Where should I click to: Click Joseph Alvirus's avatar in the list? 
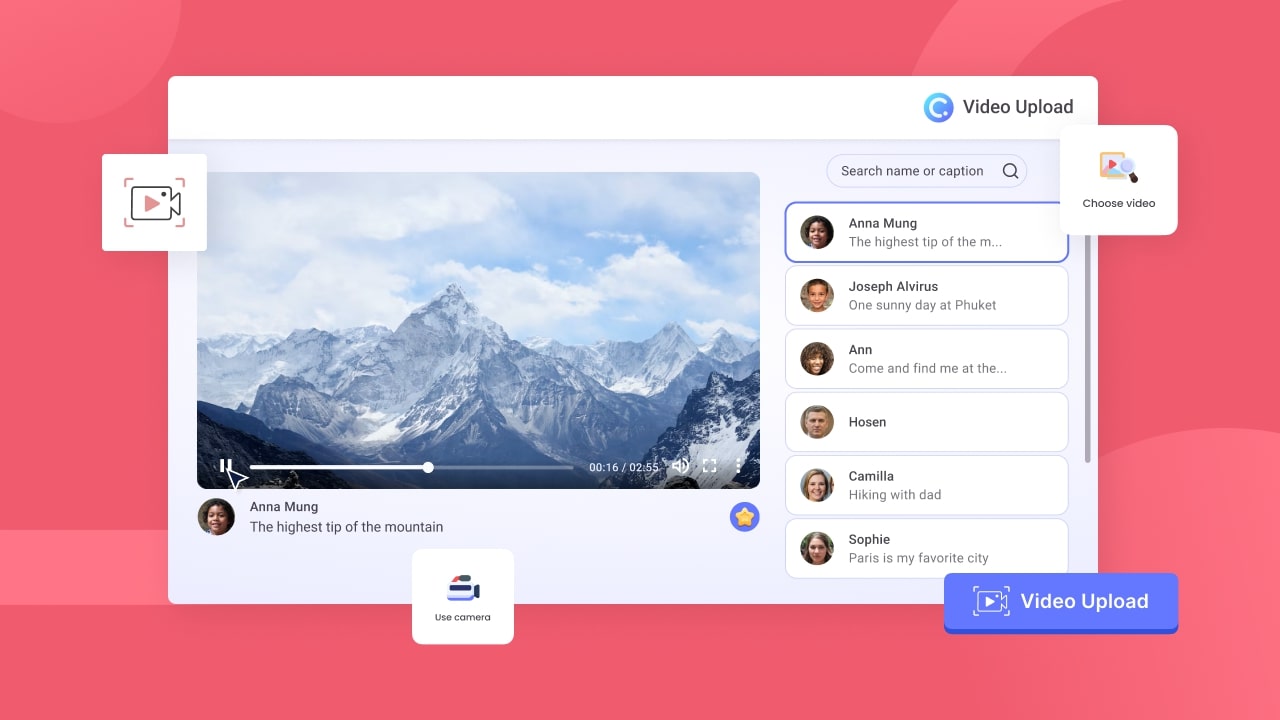coord(817,295)
